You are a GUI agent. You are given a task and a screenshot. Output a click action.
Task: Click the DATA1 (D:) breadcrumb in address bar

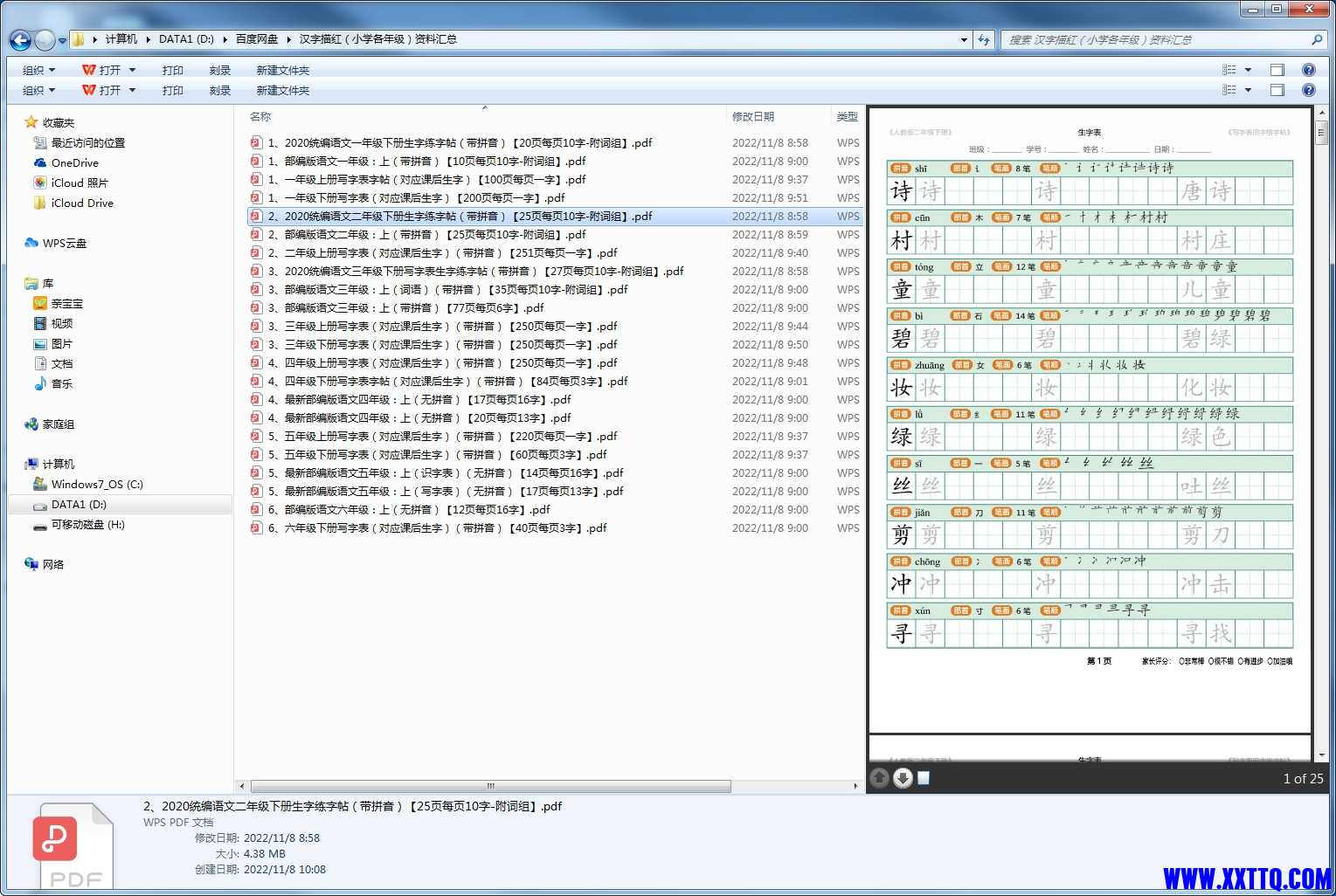[x=186, y=39]
